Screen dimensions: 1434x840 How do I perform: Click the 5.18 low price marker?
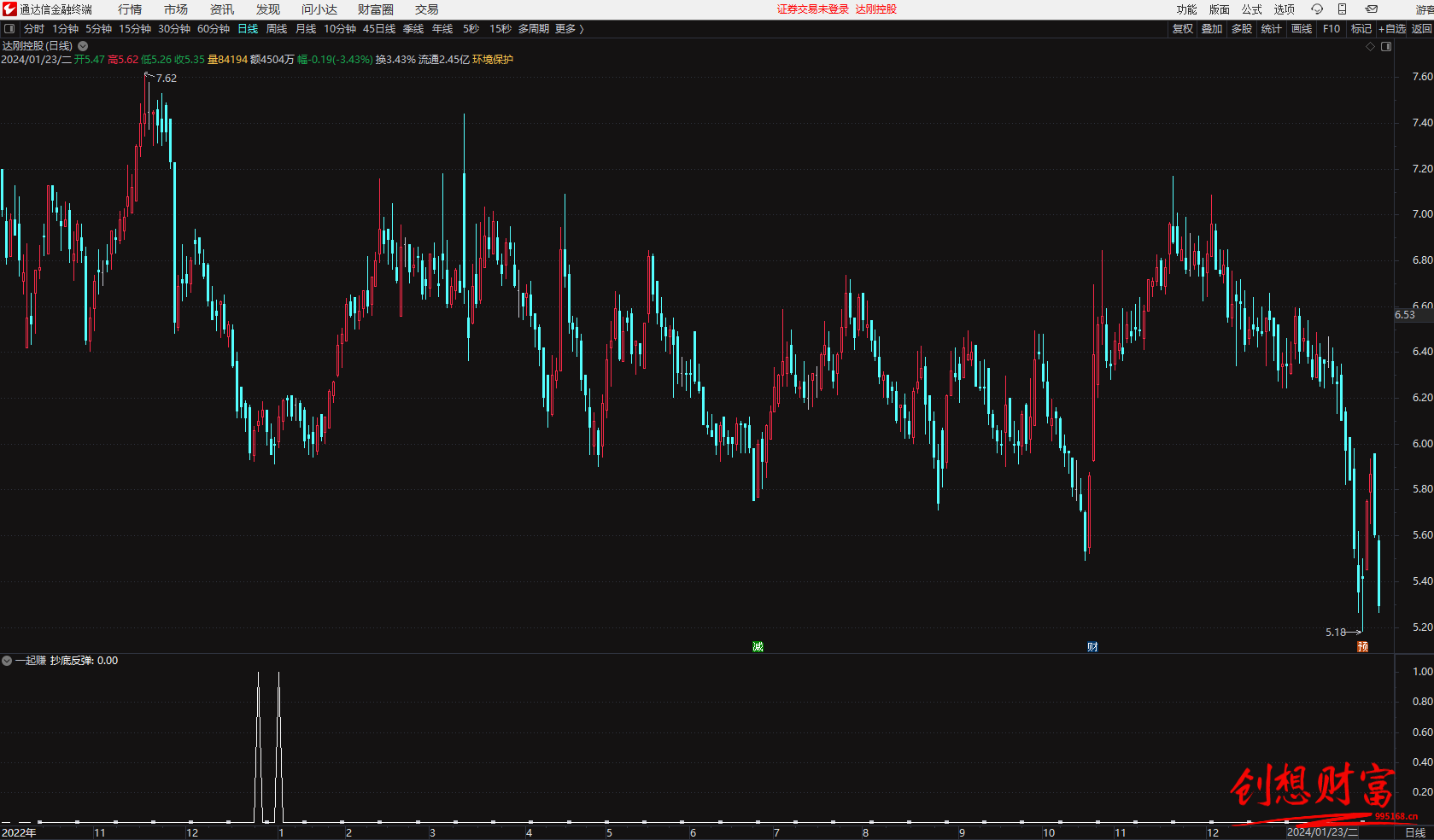(1336, 633)
